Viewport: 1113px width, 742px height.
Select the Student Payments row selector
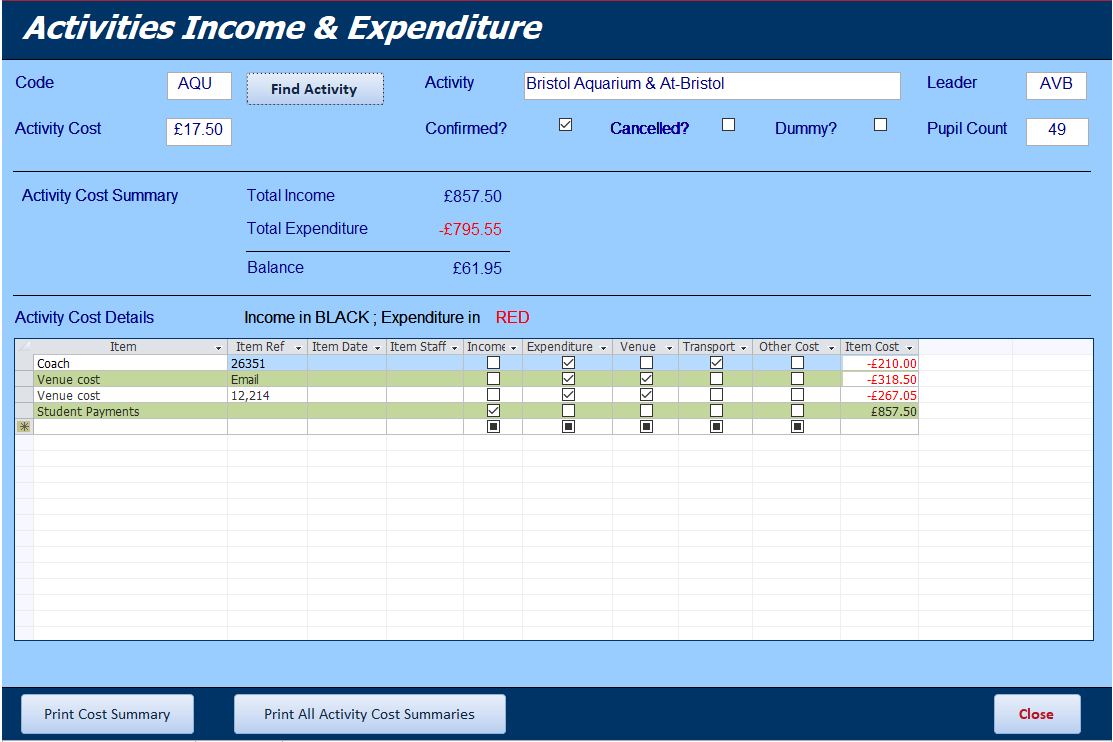[x=24, y=410]
